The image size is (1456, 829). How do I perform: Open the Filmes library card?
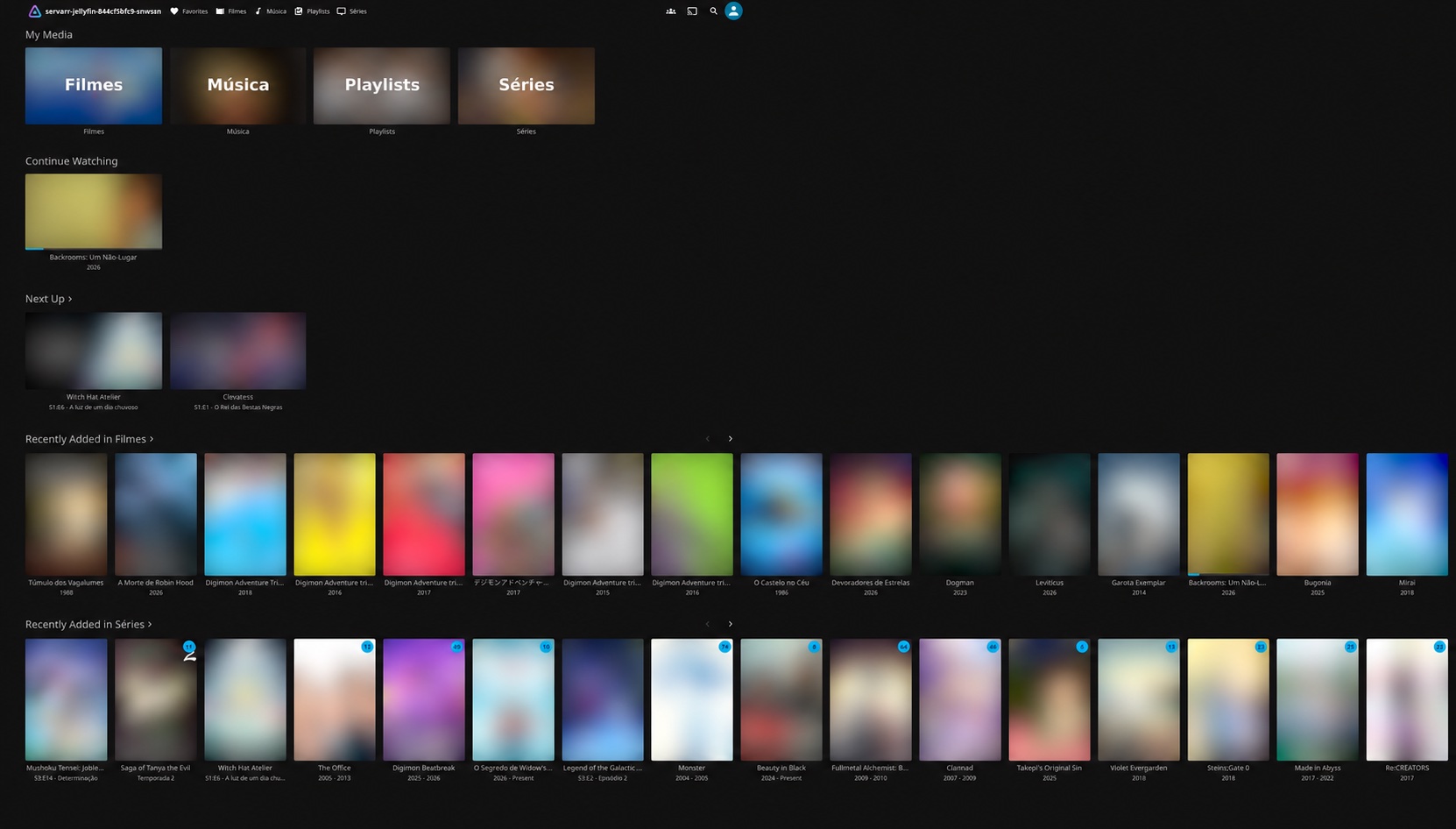coord(94,86)
